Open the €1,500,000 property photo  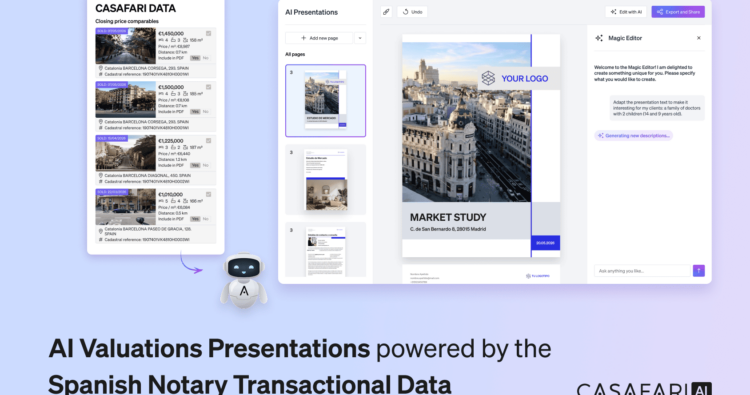pyautogui.click(x=125, y=99)
